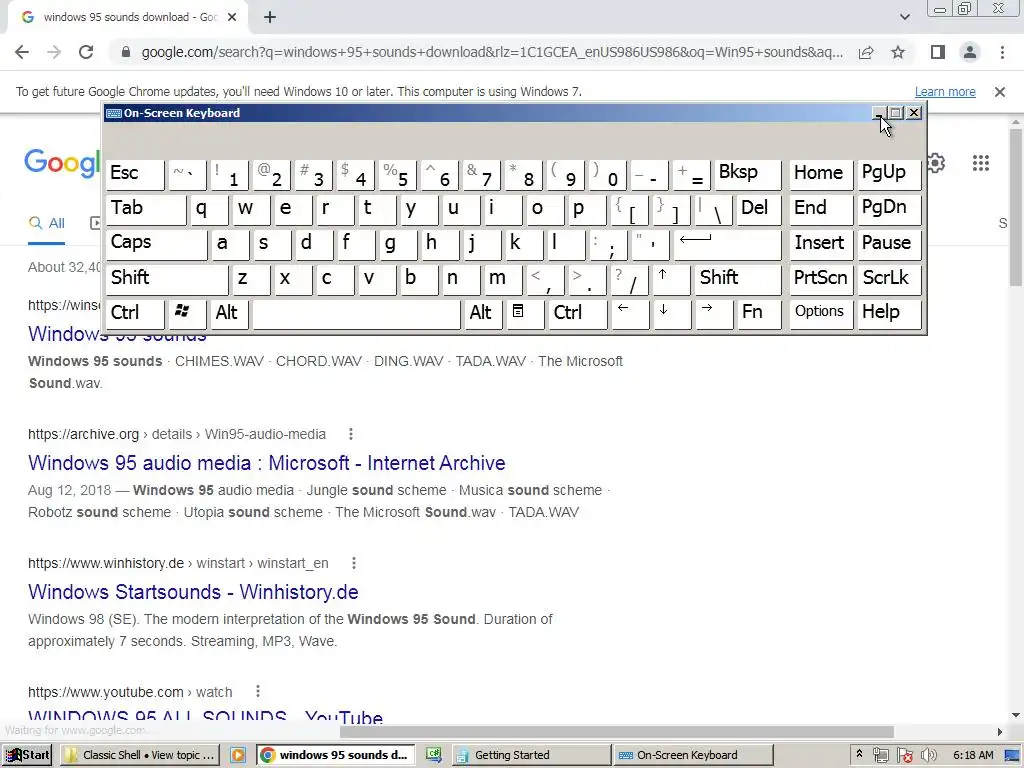Screen dimensions: 1024x768
Task: Click the Google logo
Action: point(63,163)
